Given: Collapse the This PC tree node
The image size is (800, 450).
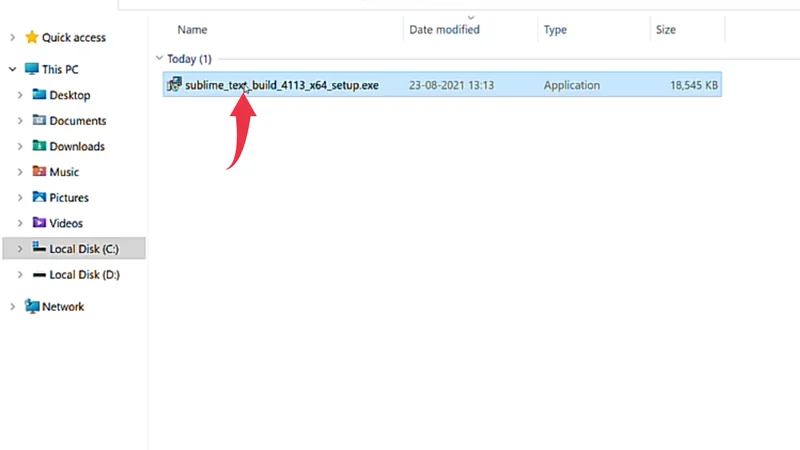Looking at the screenshot, I should [x=12, y=70].
